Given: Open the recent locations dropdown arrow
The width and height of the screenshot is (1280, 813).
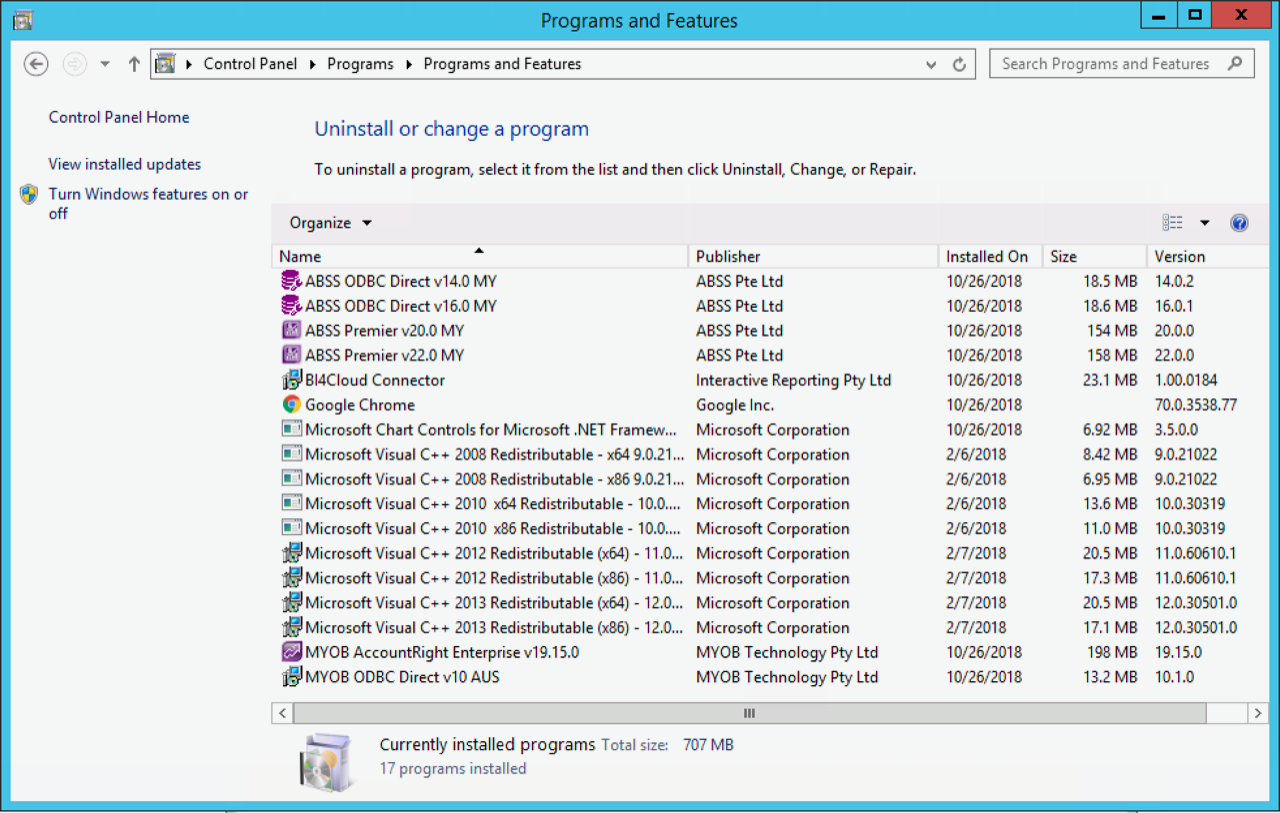Looking at the screenshot, I should coord(105,64).
